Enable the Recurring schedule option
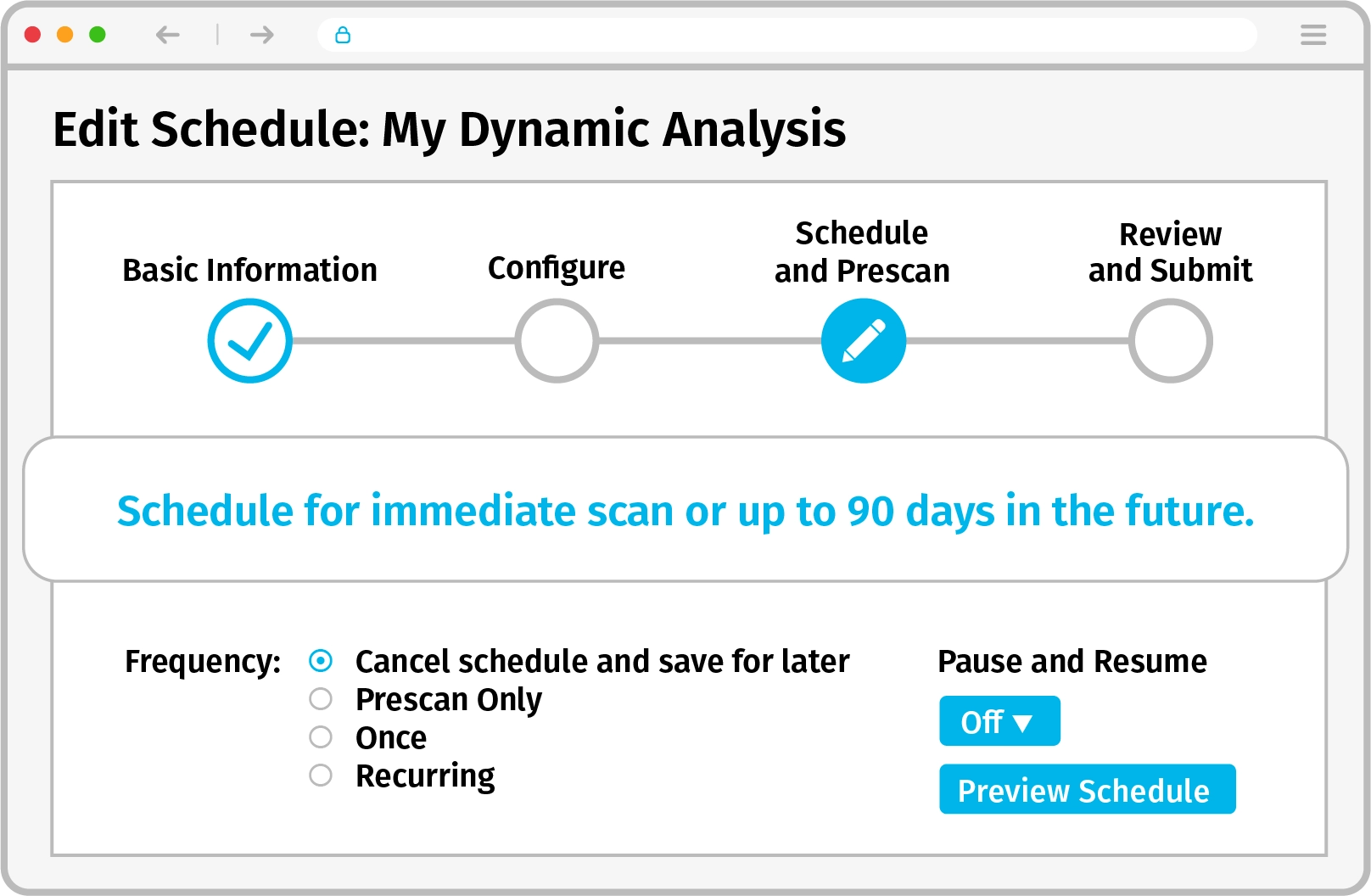The height and width of the screenshot is (896, 1371). click(322, 775)
